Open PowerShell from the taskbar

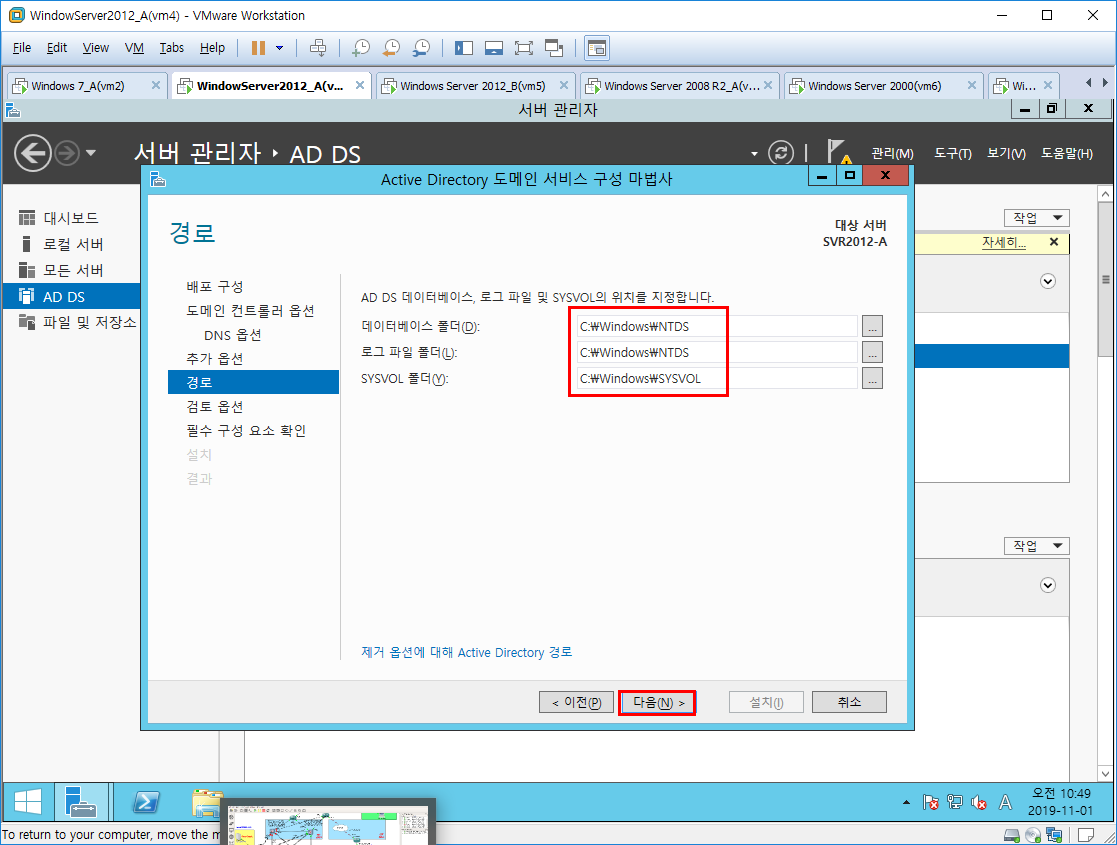[146, 802]
